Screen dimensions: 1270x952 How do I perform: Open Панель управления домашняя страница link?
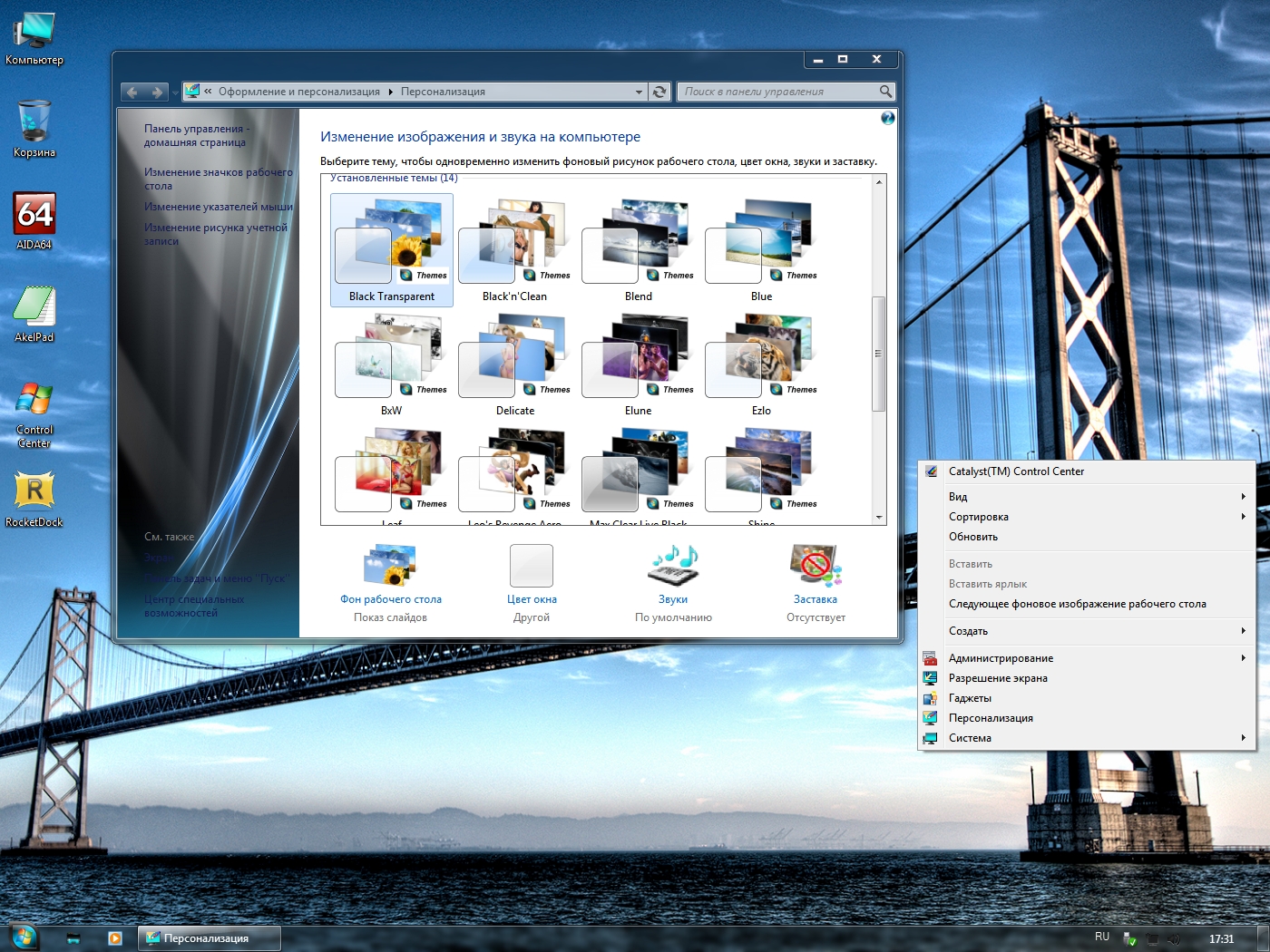(196, 135)
